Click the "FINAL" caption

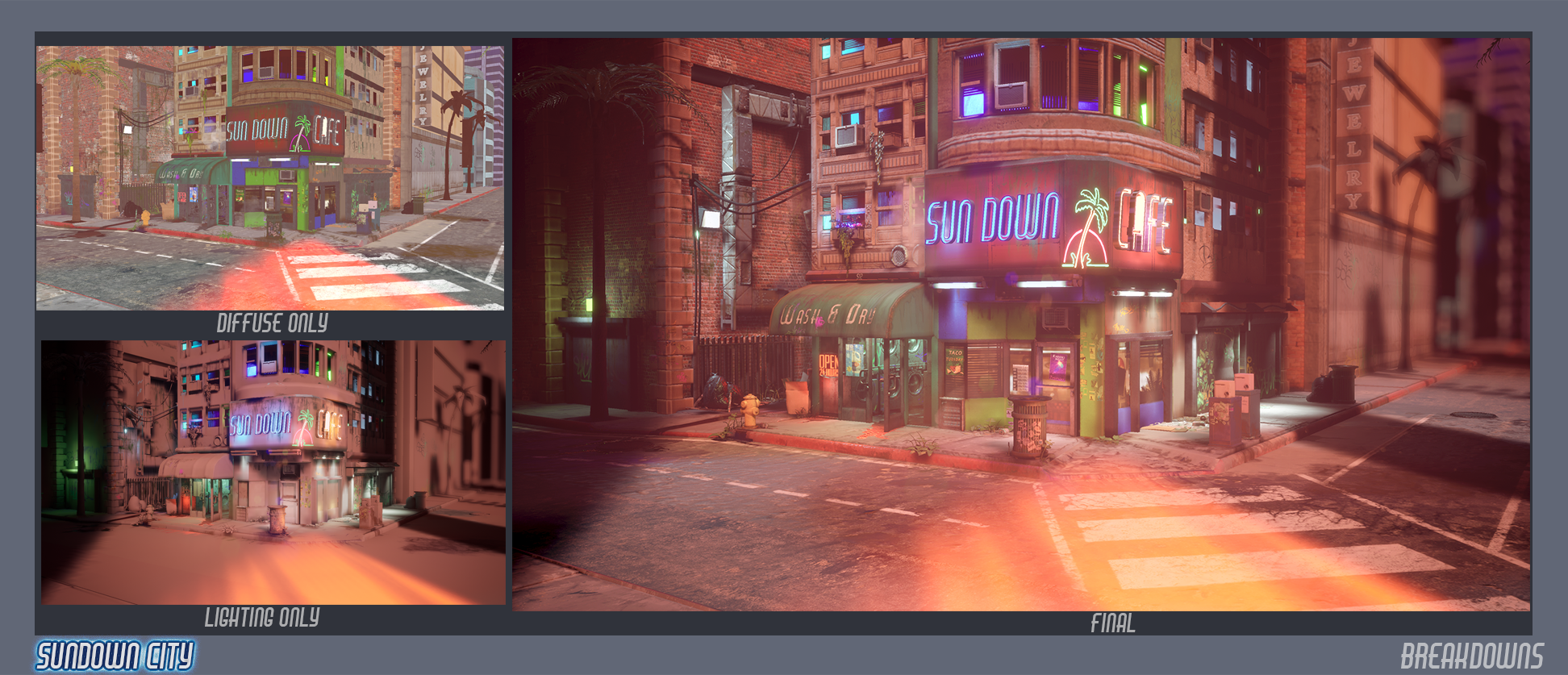click(x=1113, y=623)
